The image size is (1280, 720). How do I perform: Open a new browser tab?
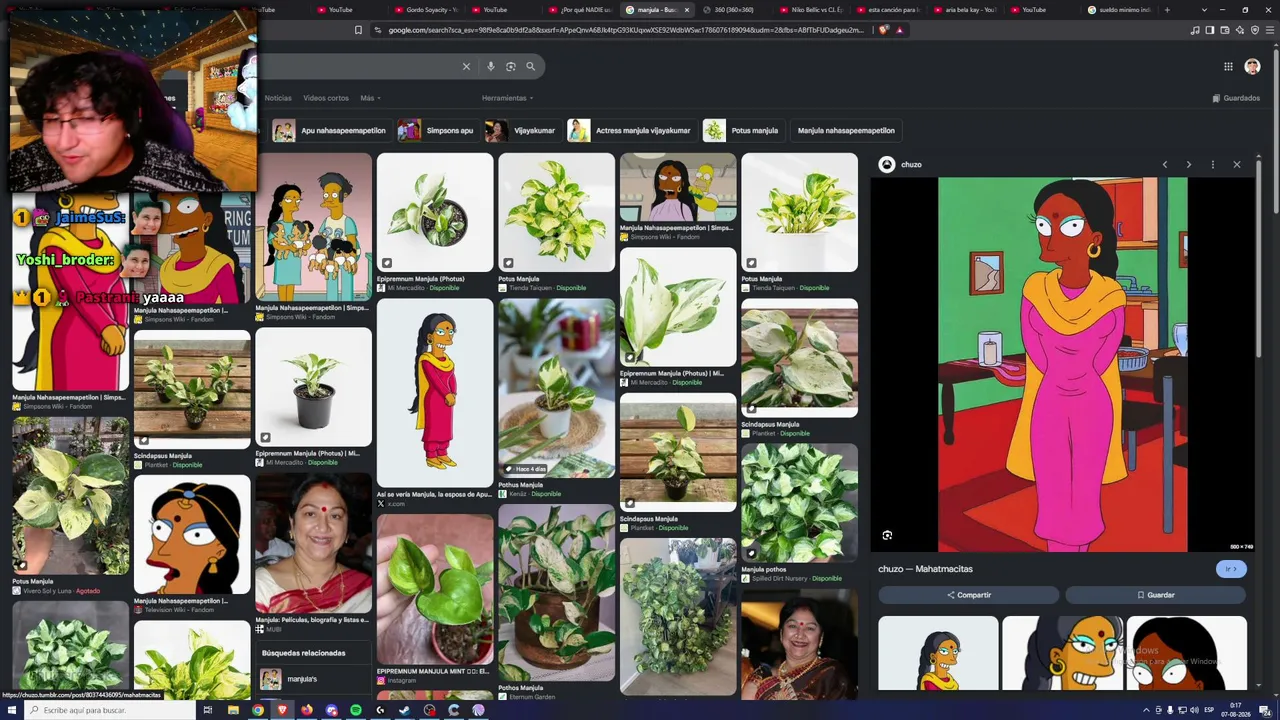pos(1166,10)
